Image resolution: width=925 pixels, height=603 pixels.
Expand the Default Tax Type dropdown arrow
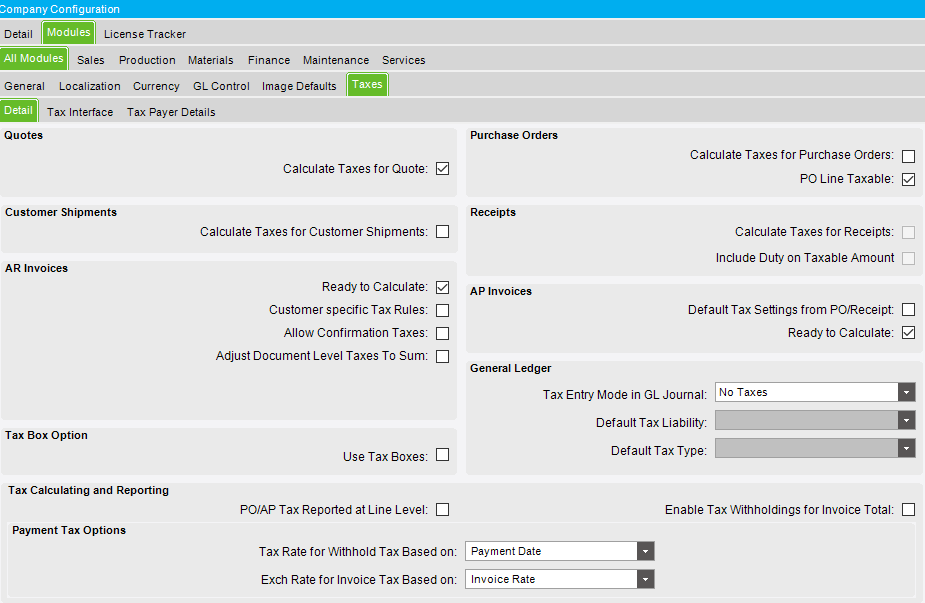click(x=907, y=448)
